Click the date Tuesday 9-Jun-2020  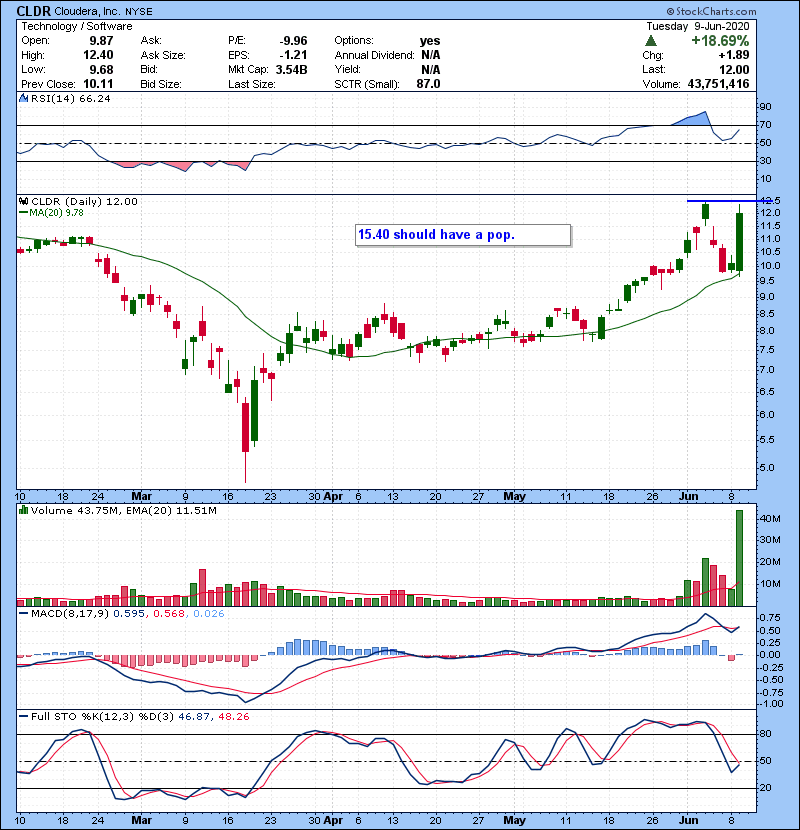tap(698, 26)
